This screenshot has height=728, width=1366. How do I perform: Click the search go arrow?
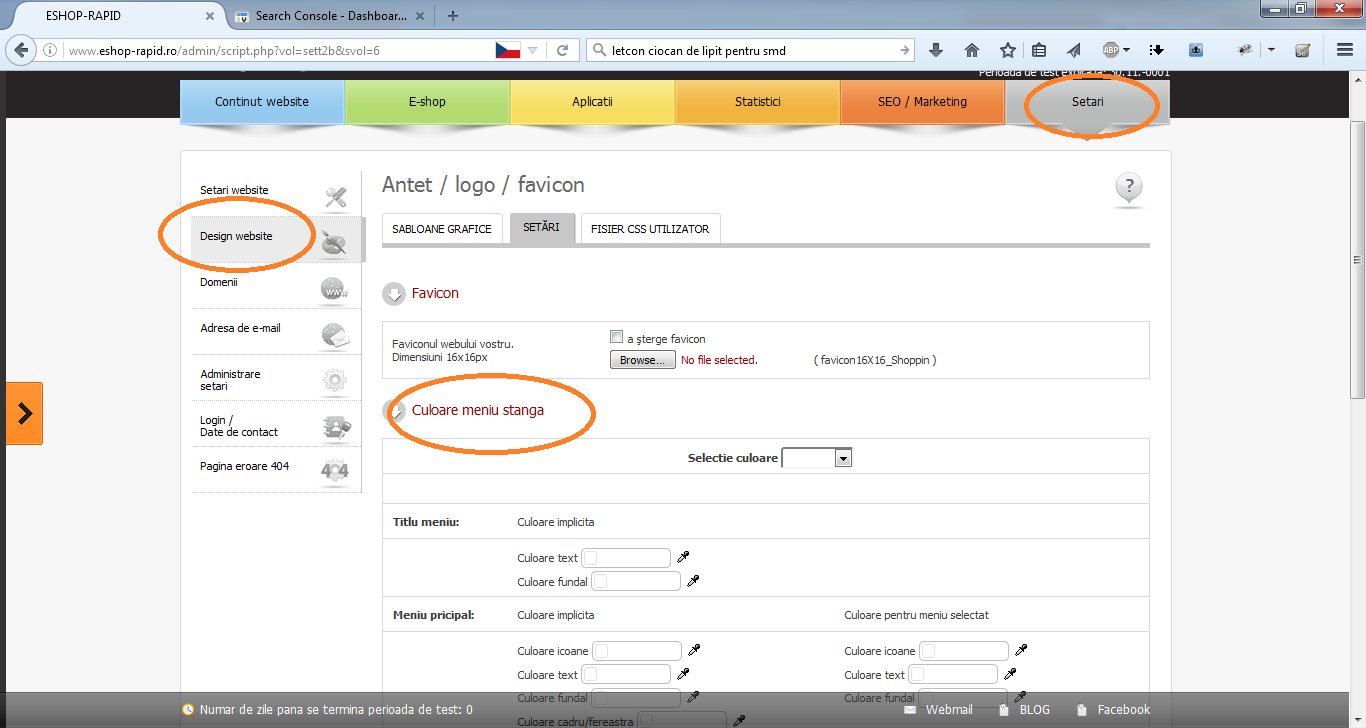pos(905,50)
